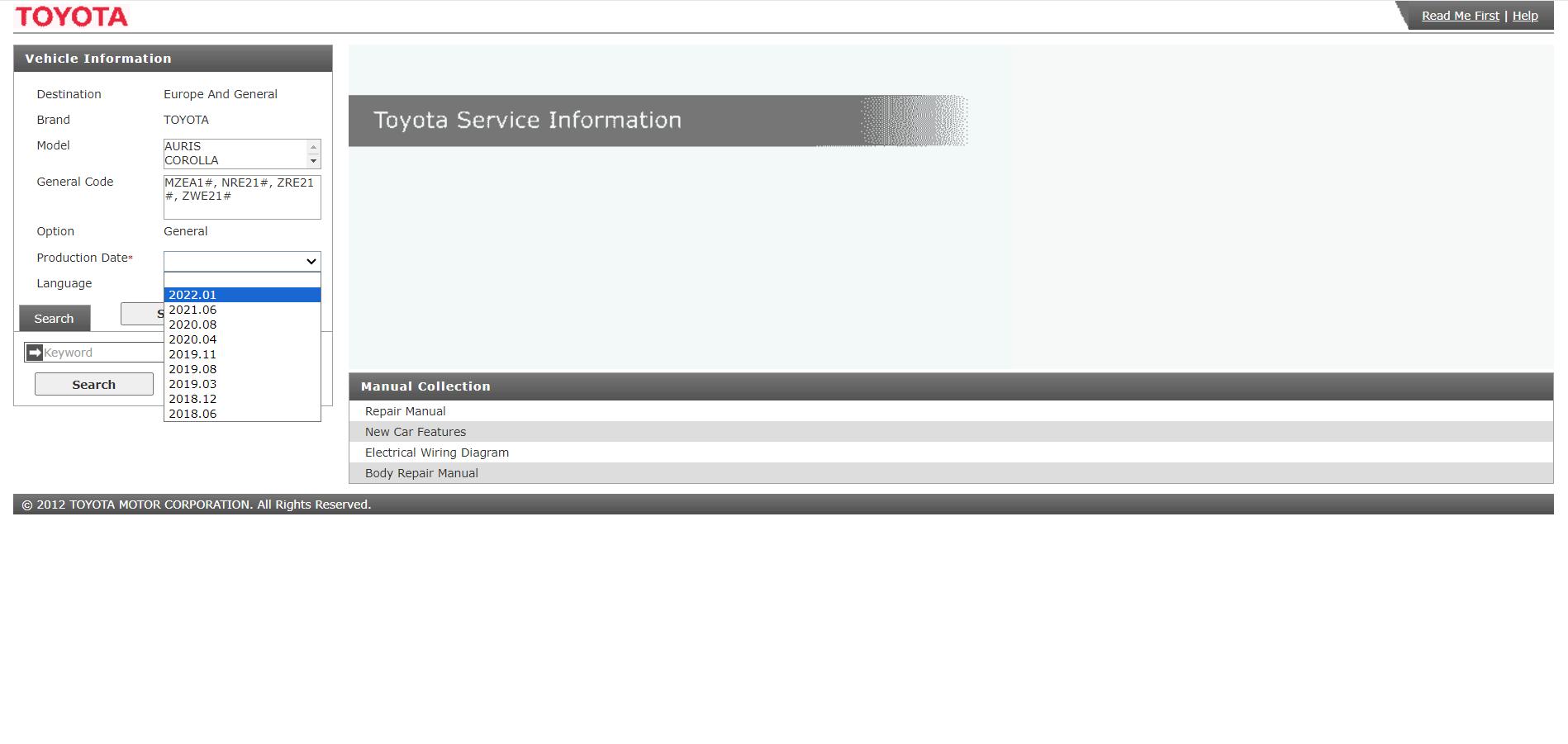Choose production date 2018.12
Screen dimensions: 1568x744
(242, 399)
